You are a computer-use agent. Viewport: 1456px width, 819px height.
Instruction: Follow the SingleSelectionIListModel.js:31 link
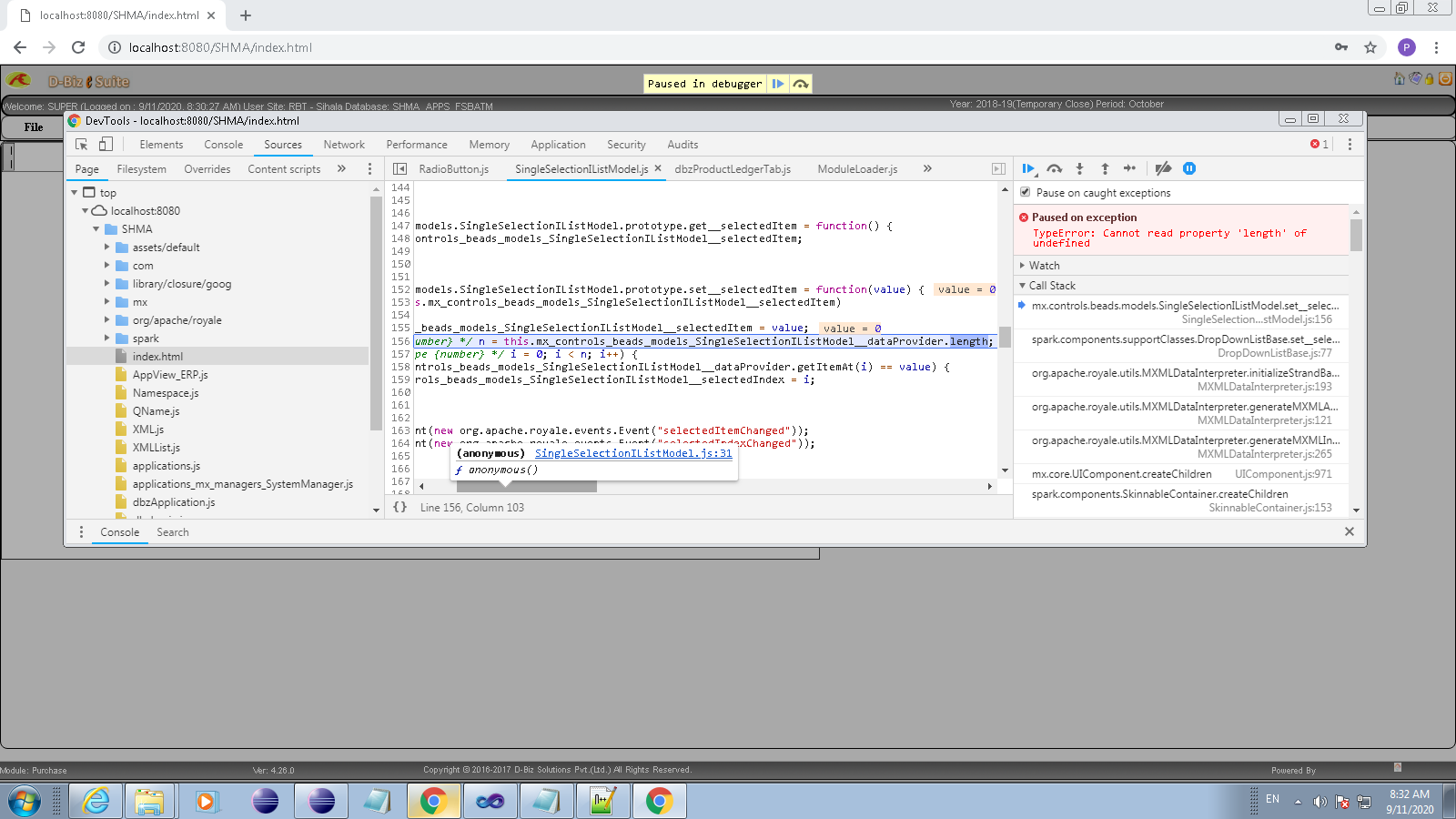[x=632, y=453]
